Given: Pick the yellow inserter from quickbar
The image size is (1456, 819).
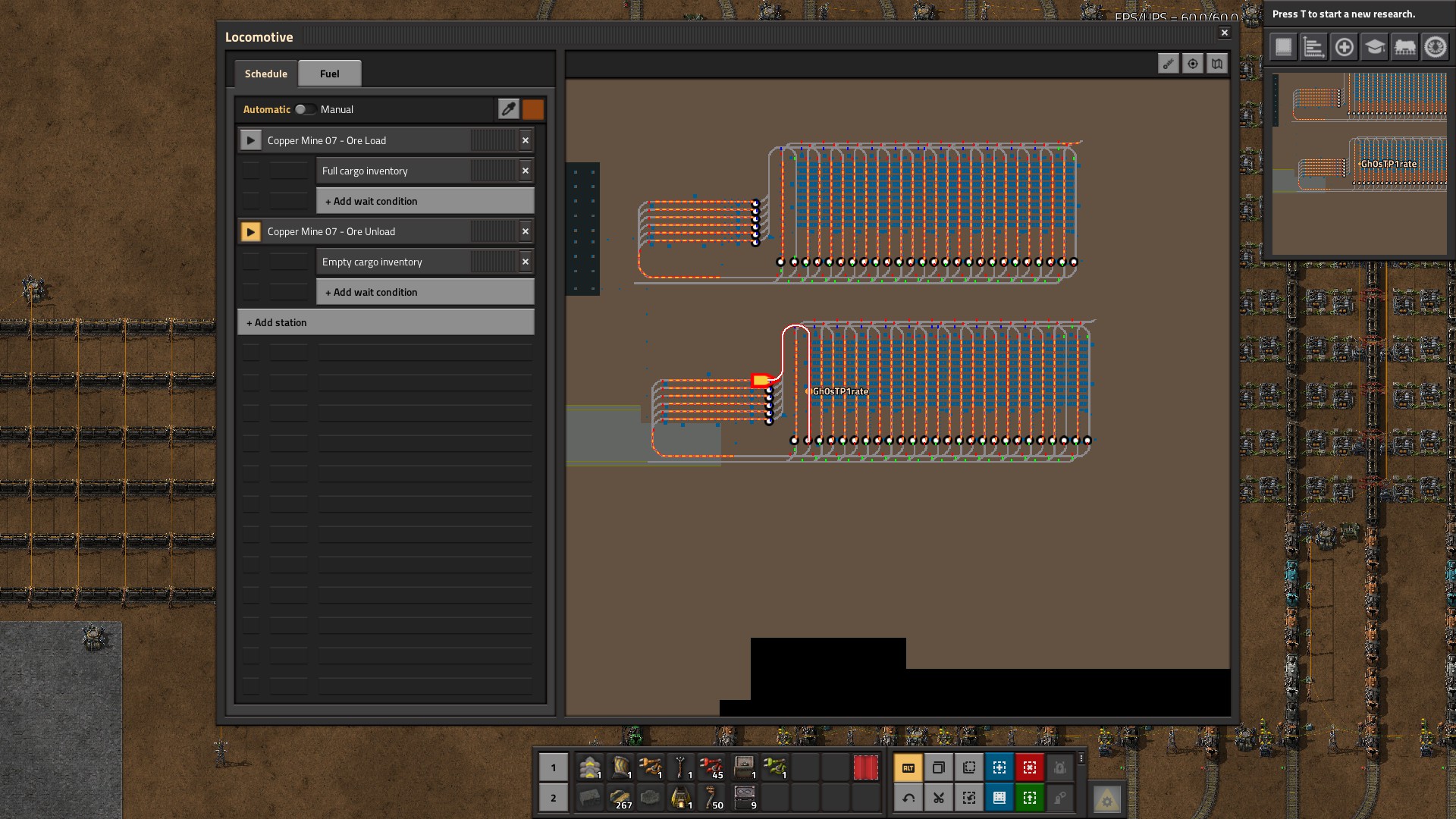Looking at the screenshot, I should [651, 767].
